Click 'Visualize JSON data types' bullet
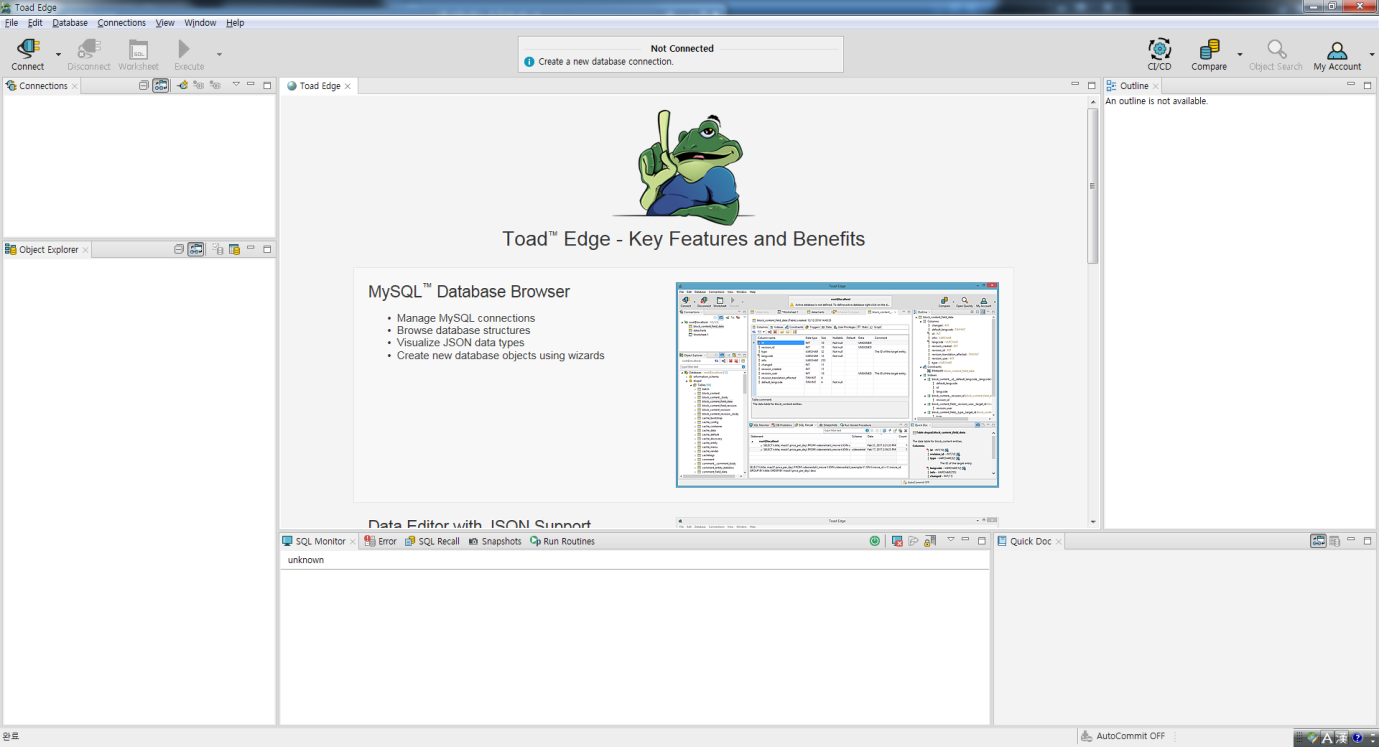This screenshot has width=1379, height=747. coord(461,343)
